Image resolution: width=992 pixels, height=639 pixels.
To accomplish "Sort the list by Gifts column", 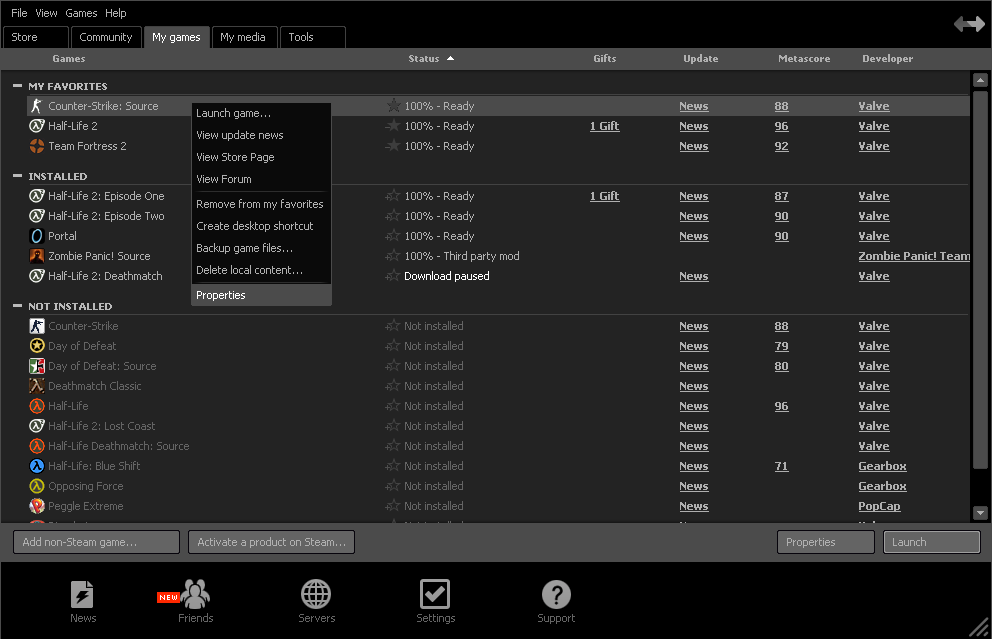I will point(604,58).
